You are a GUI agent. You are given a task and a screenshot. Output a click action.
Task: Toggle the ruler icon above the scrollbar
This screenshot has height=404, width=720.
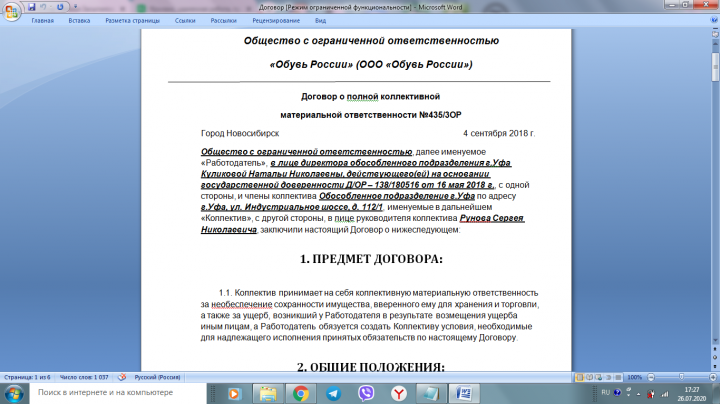[x=715, y=34]
